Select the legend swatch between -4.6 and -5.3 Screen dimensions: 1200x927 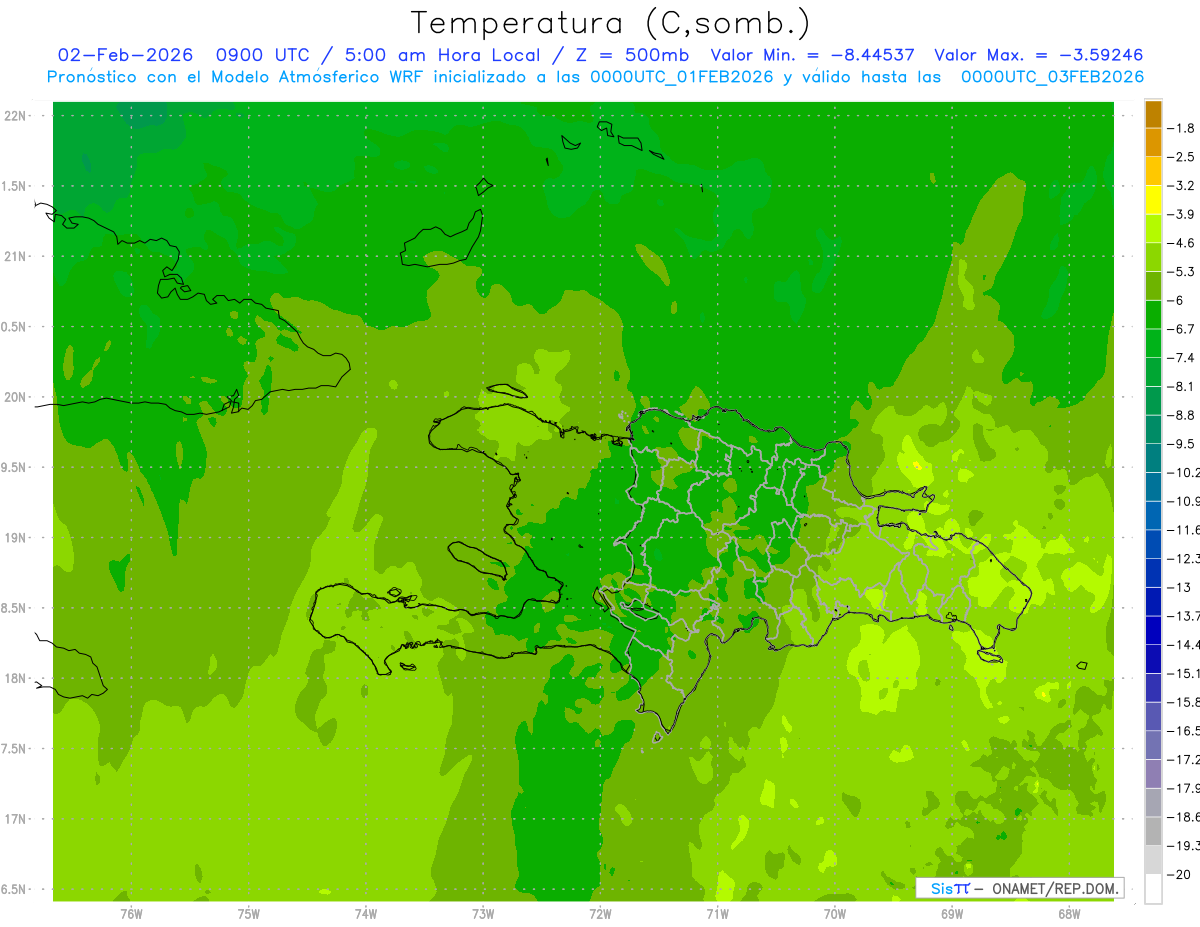pyautogui.click(x=1153, y=258)
